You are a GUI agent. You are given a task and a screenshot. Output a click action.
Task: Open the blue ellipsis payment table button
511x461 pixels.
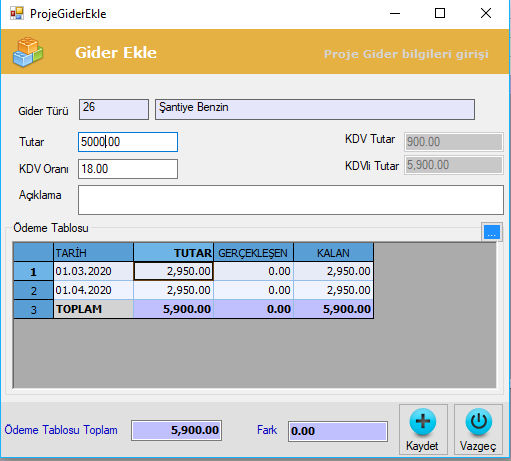click(492, 232)
